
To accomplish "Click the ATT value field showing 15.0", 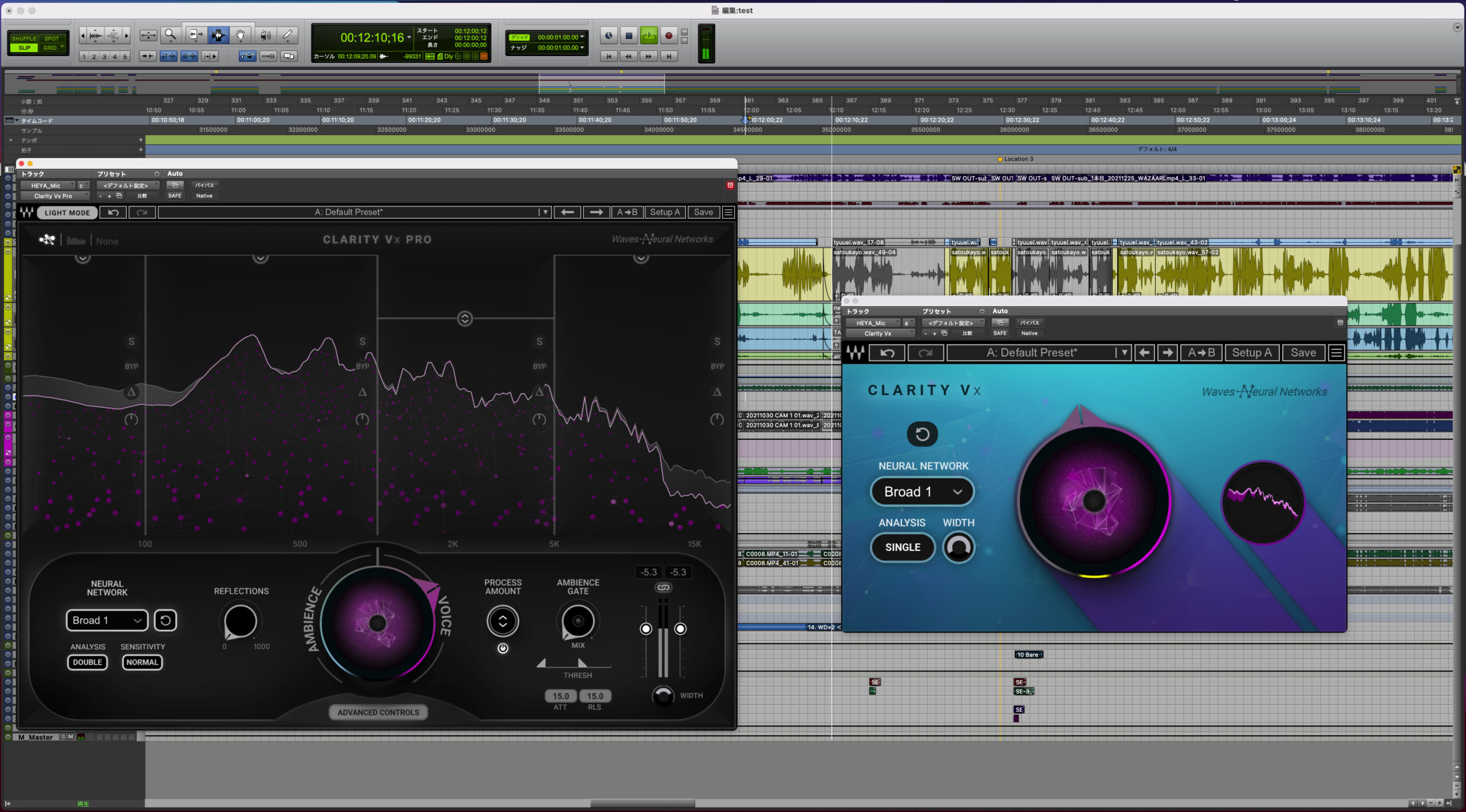I will [561, 696].
